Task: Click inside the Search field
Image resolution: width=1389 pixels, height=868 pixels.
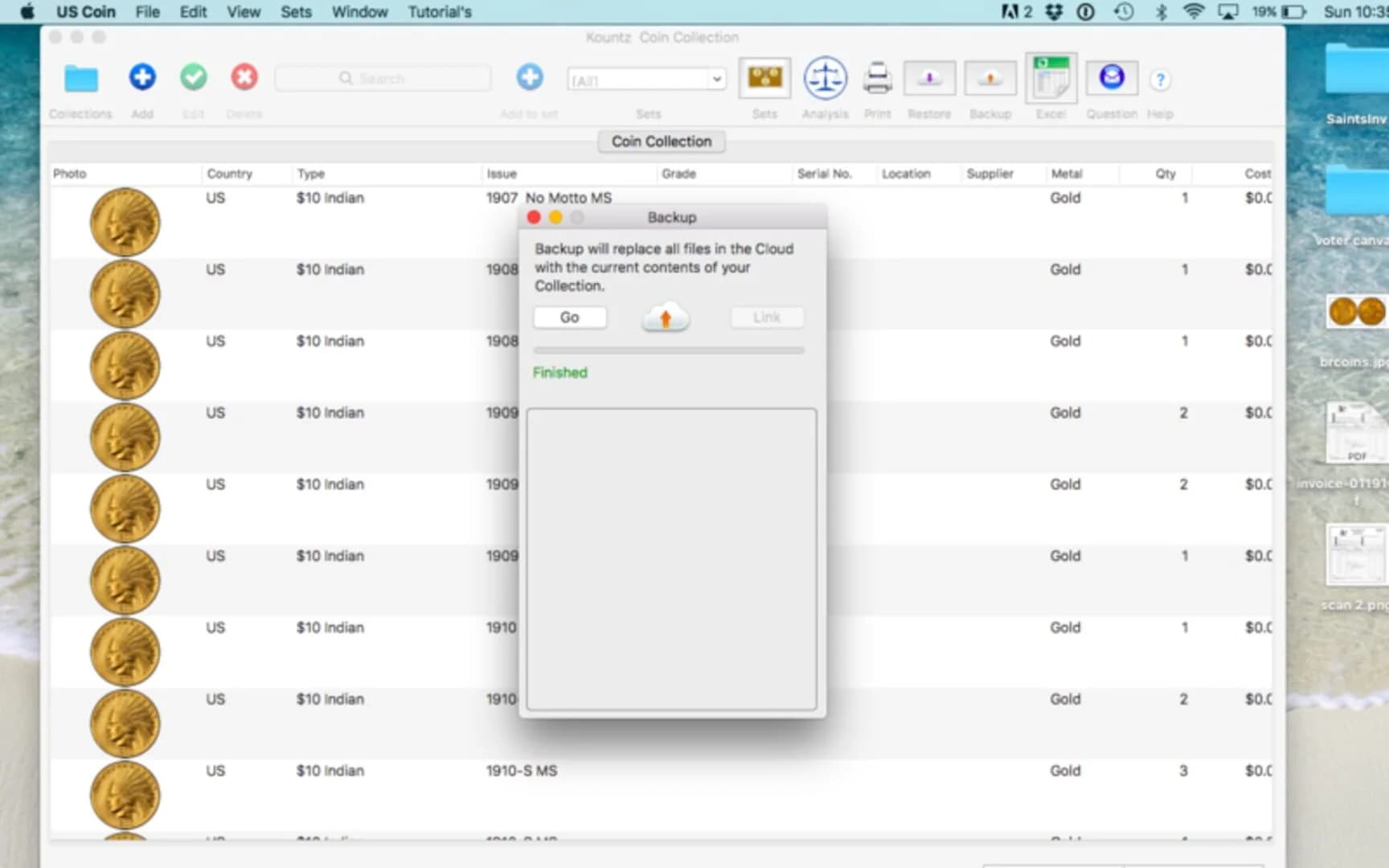Action: (383, 78)
